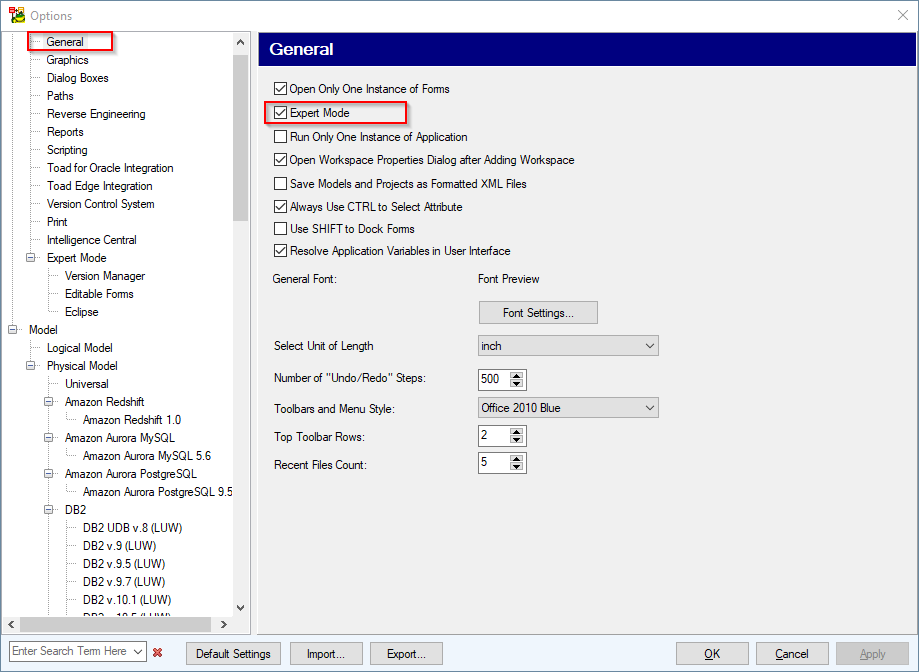This screenshot has height=672, width=919.
Task: Open Dialog Boxes options page
Action: [x=77, y=78]
